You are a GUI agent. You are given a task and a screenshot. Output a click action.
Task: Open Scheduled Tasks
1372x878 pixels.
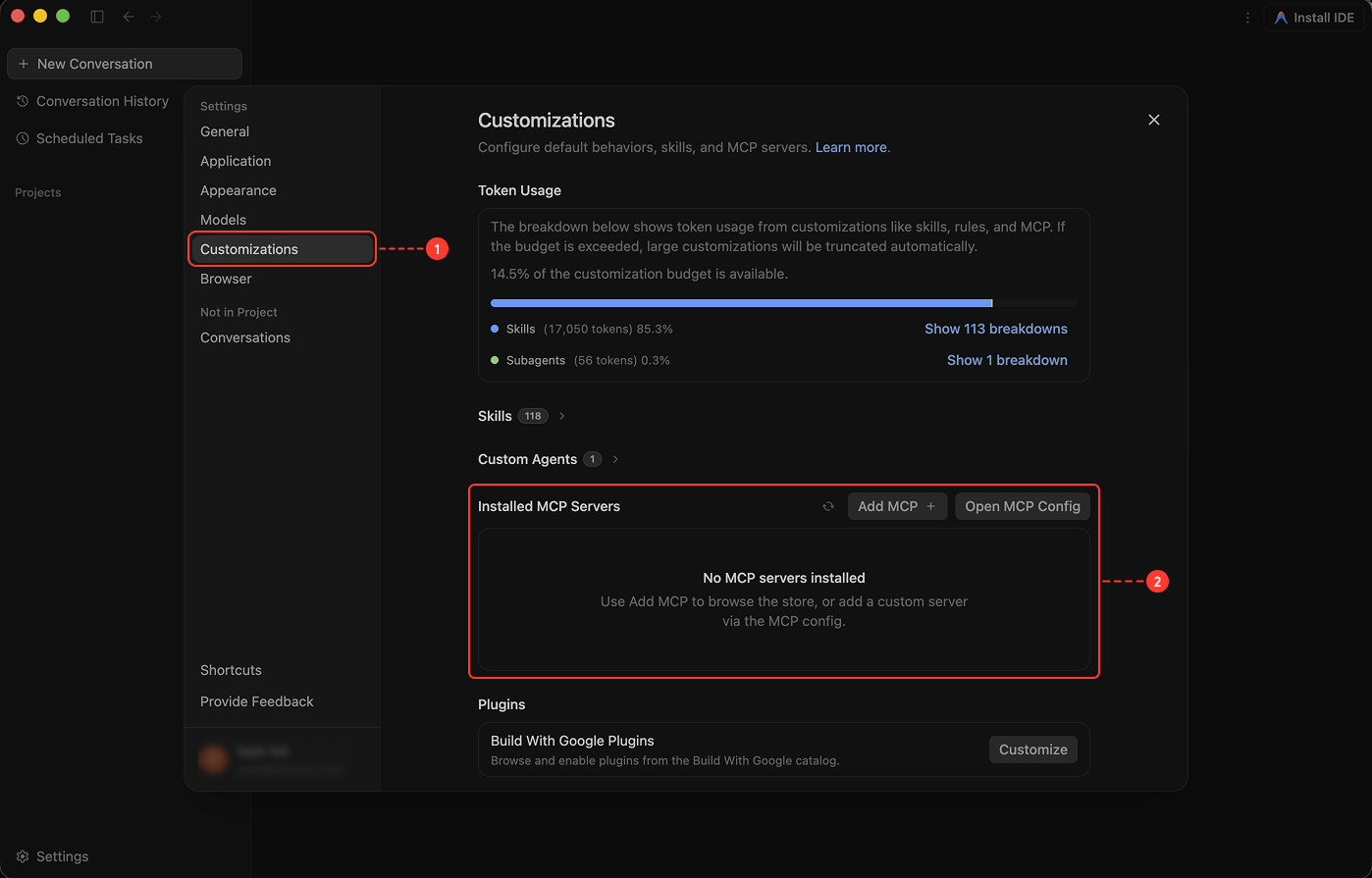[x=79, y=138]
